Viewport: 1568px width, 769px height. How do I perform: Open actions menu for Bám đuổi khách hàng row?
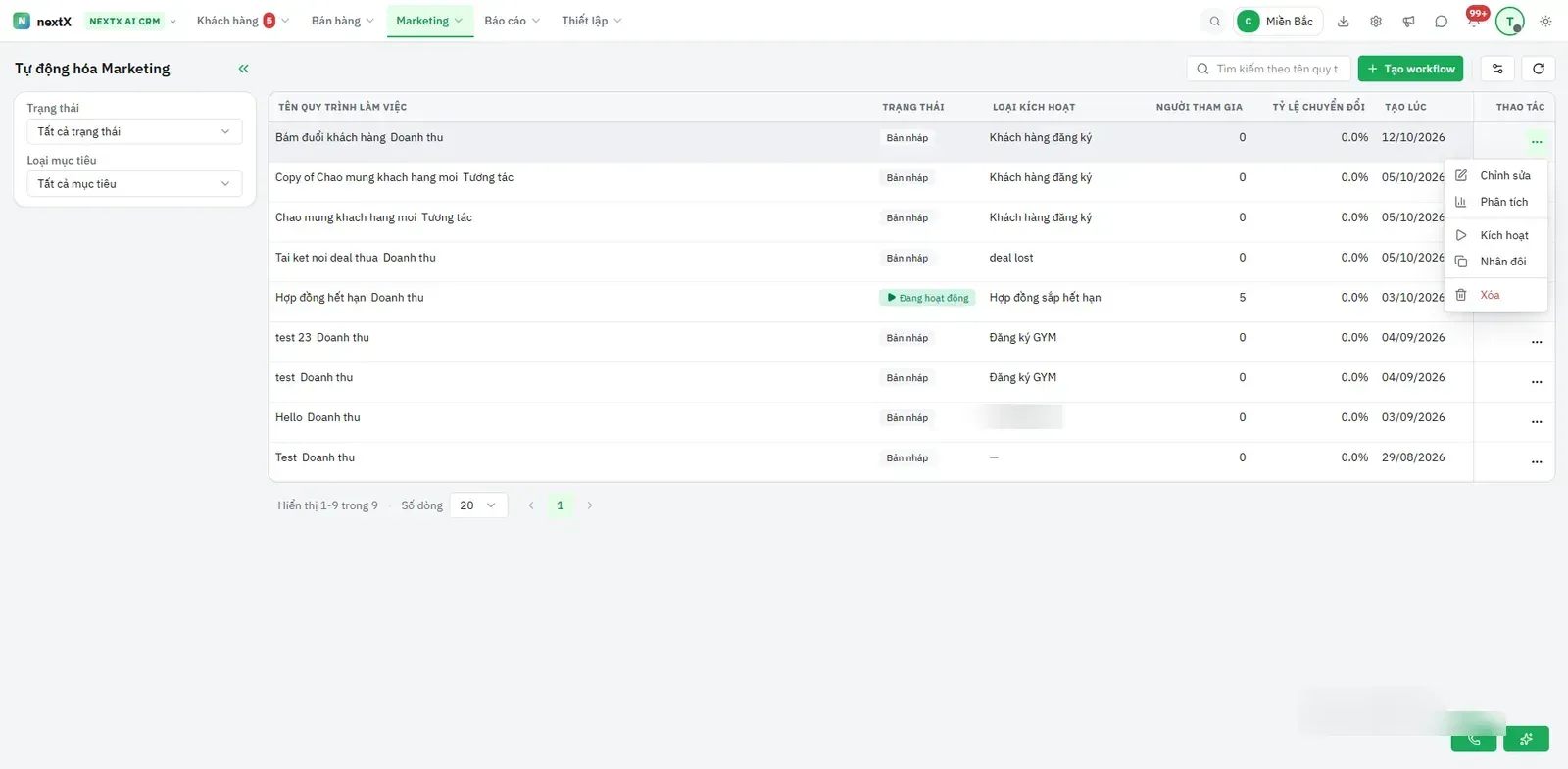click(1537, 142)
